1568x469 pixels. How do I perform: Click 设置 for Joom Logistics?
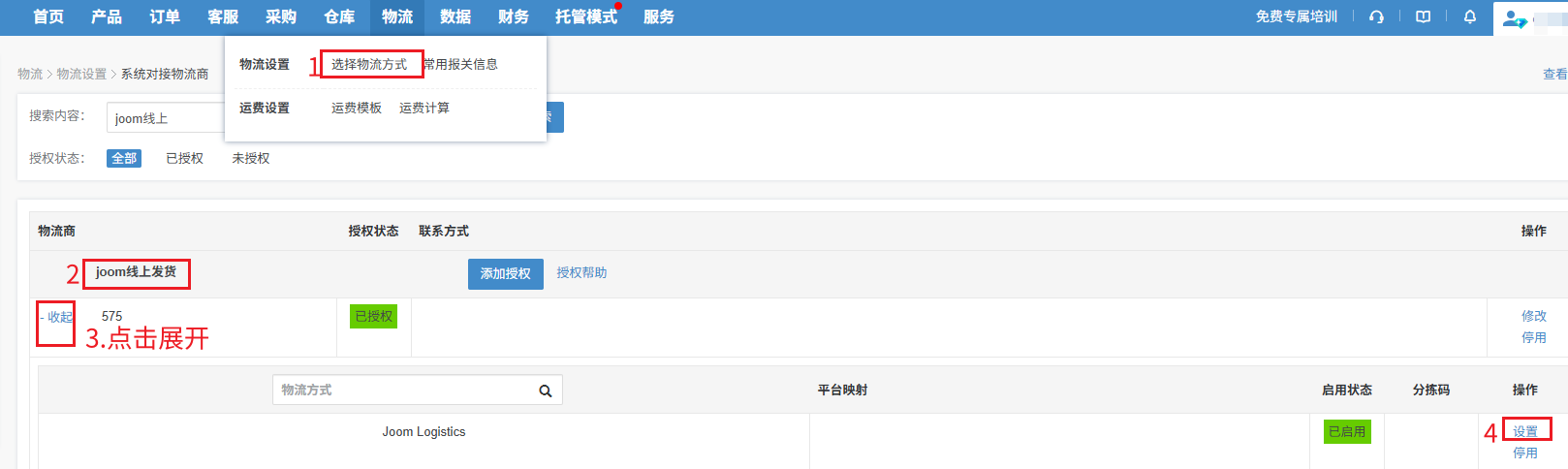tap(1525, 431)
